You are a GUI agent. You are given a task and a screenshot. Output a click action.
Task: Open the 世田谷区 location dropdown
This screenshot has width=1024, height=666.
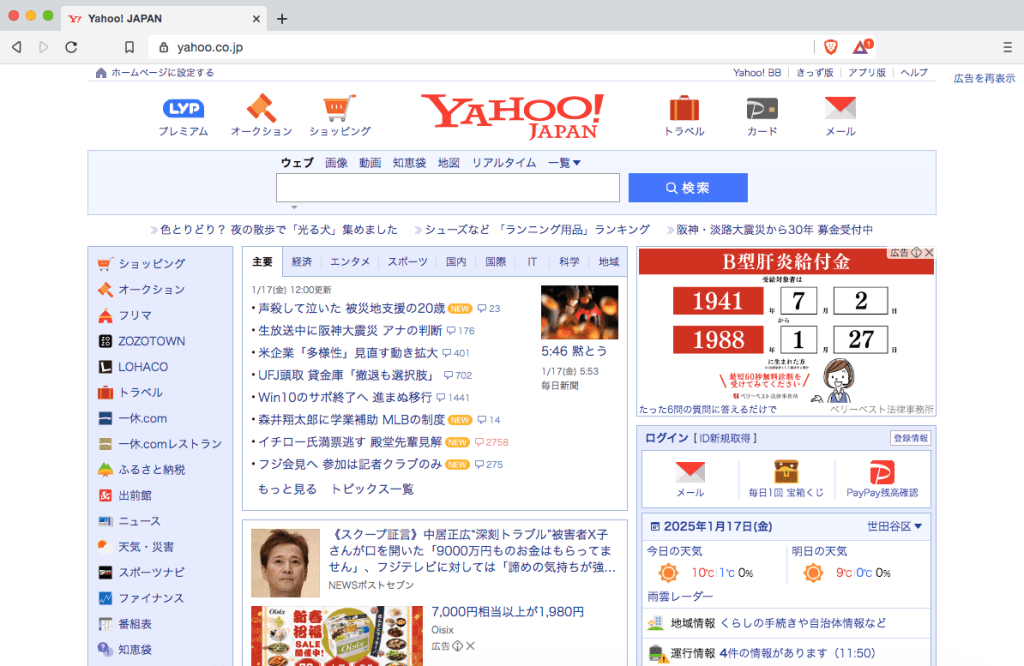[894, 526]
